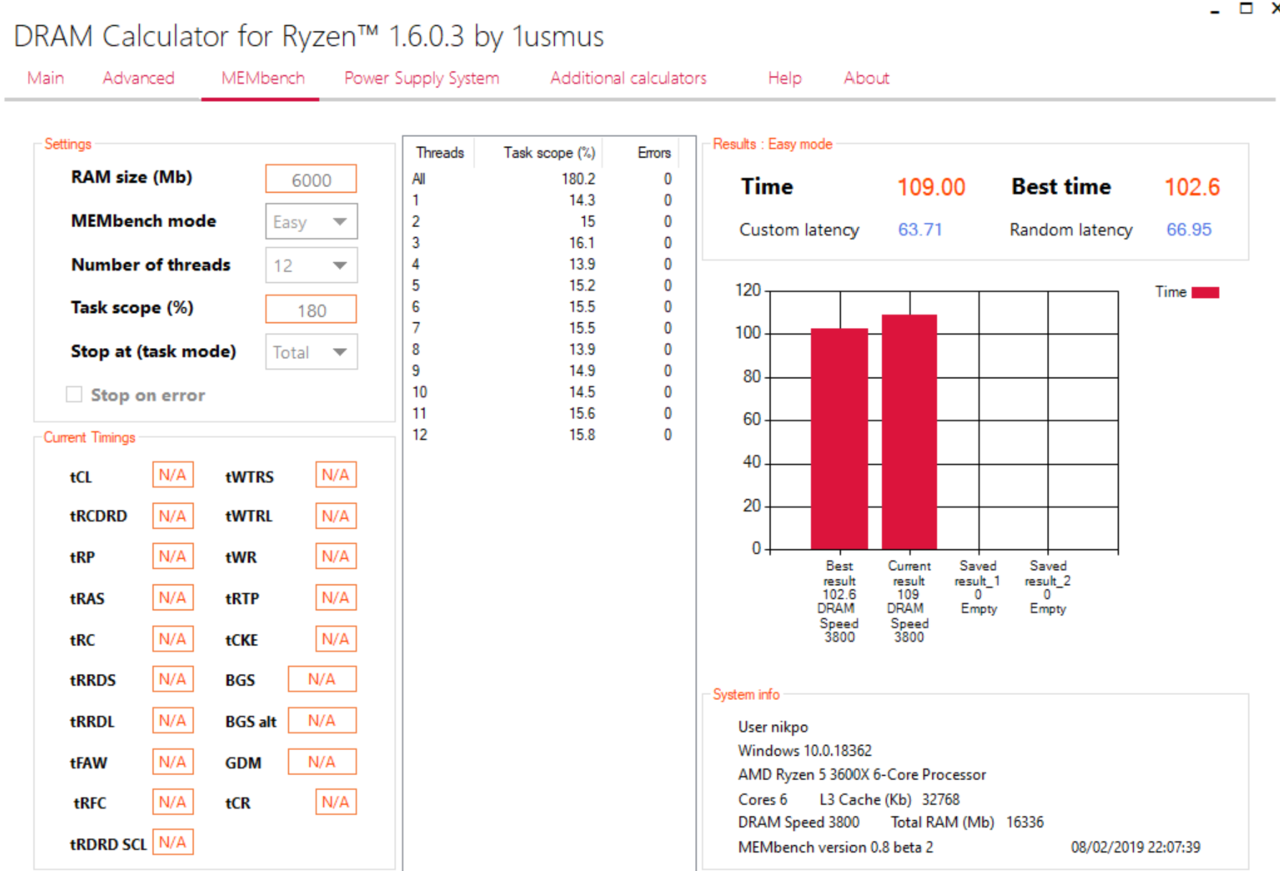This screenshot has height=871, width=1280.
Task: Open the Main tab
Action: point(46,78)
